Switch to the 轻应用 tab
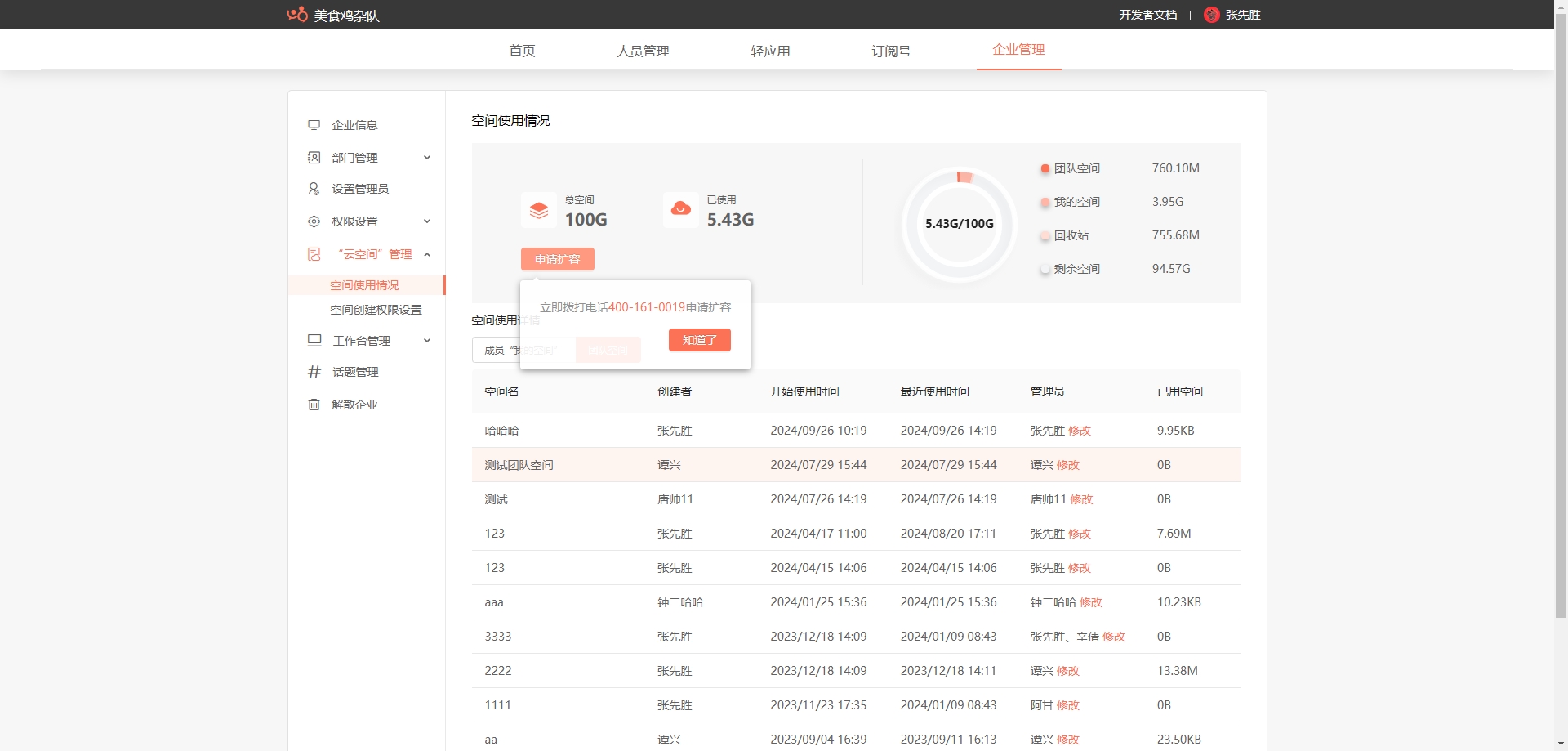The width and height of the screenshot is (1568, 751). click(x=770, y=51)
